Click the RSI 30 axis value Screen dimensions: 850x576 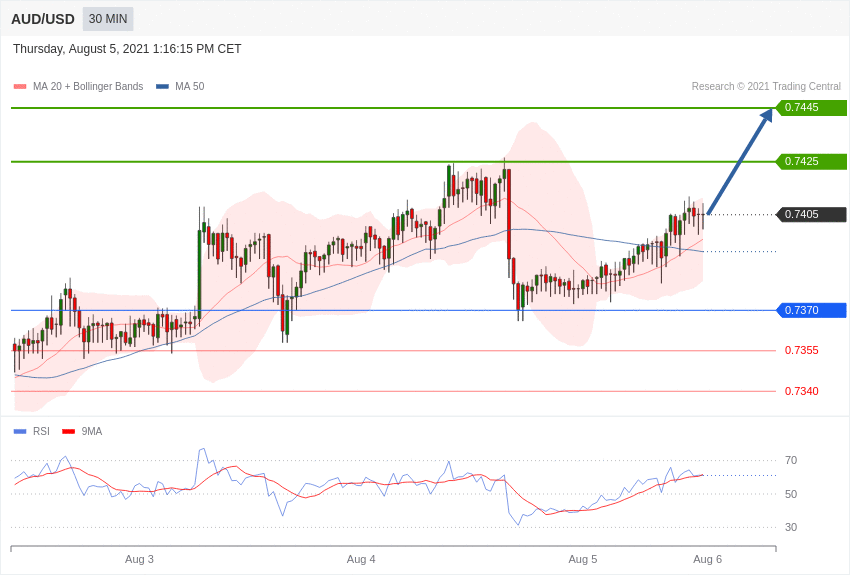click(x=791, y=527)
